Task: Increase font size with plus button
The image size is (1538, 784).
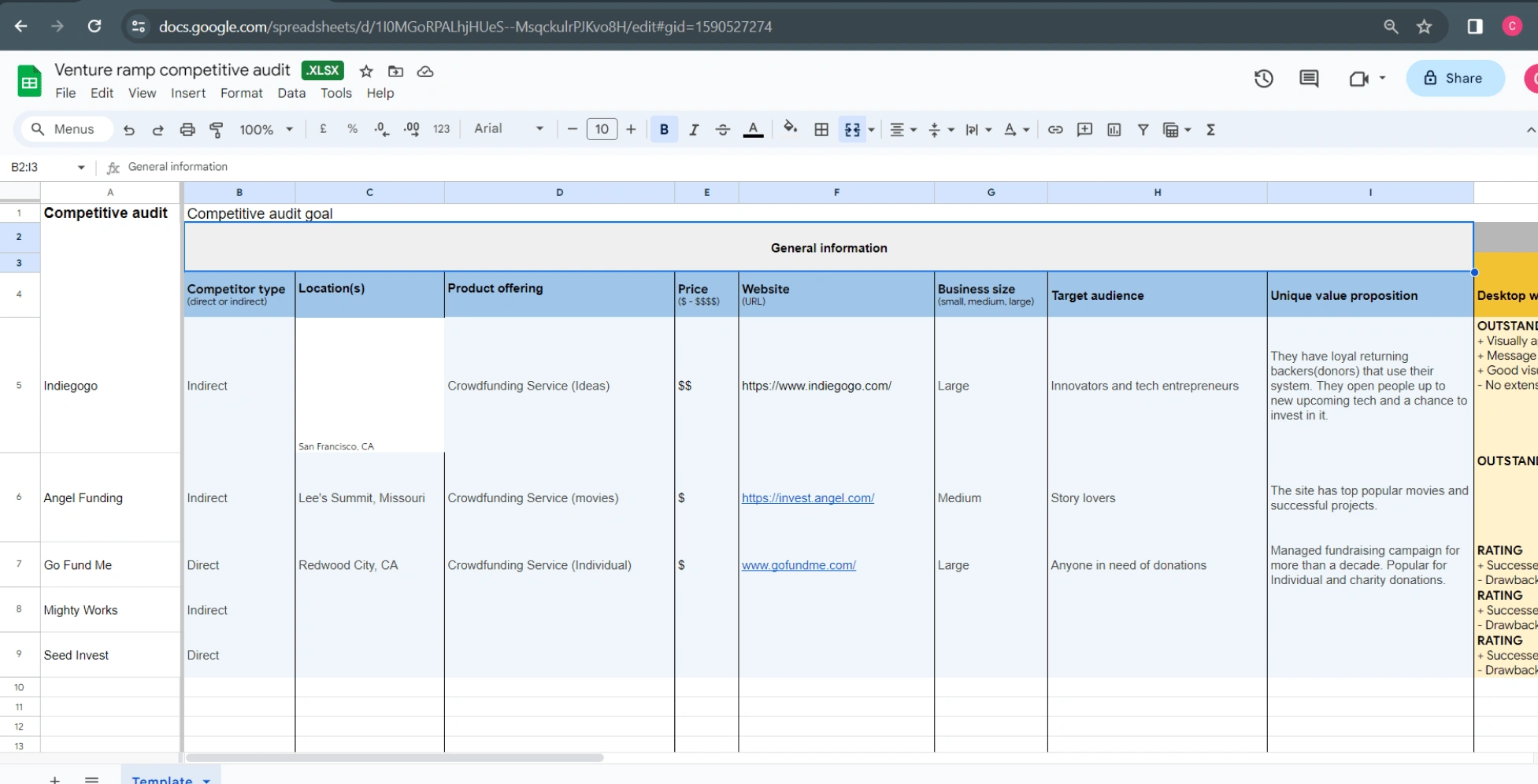Action: (x=631, y=129)
